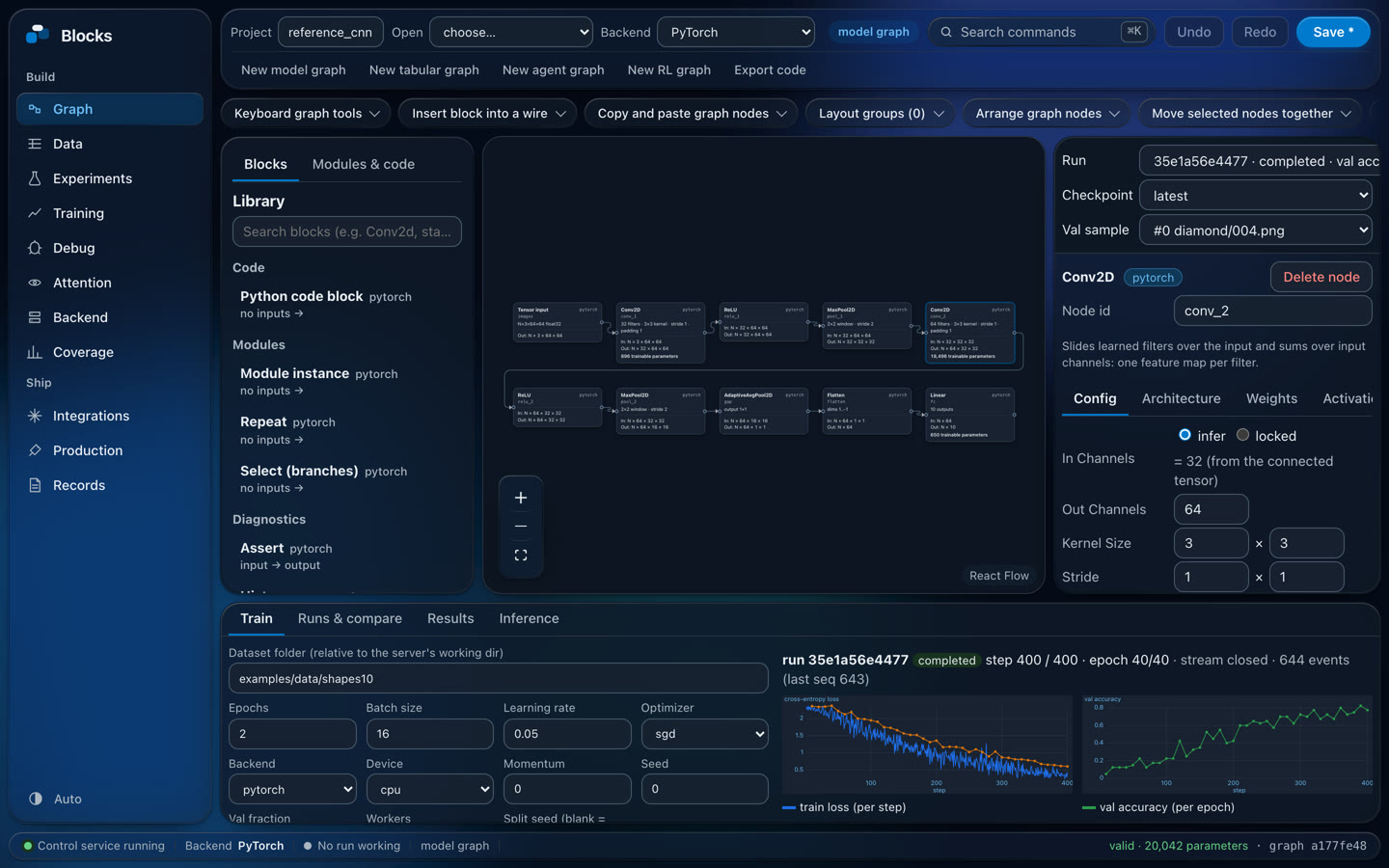Click the Search blocks input field
The height and width of the screenshot is (868, 1389).
click(x=347, y=231)
